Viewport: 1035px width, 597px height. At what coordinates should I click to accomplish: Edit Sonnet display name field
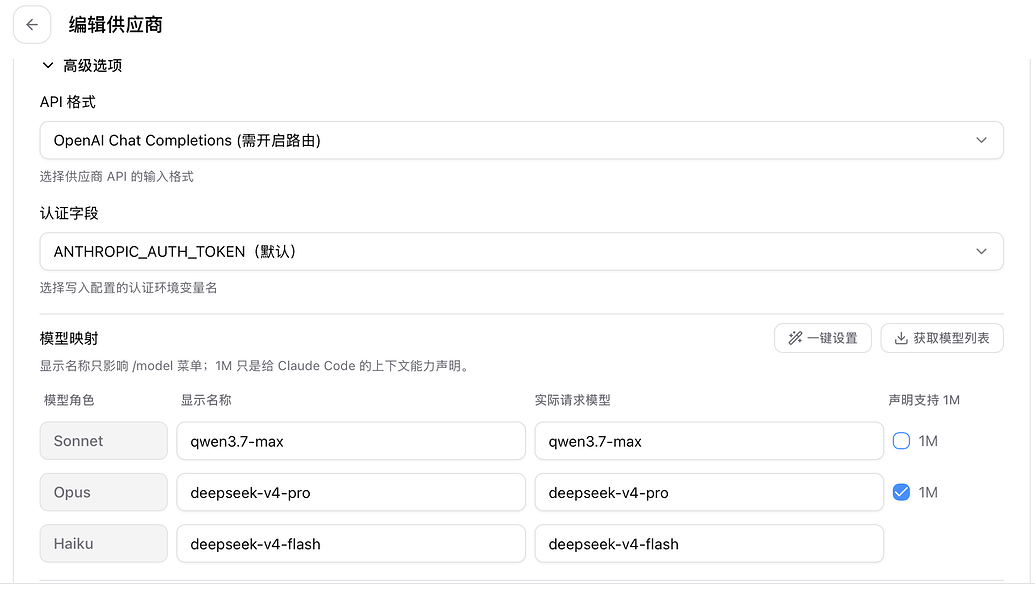(351, 441)
